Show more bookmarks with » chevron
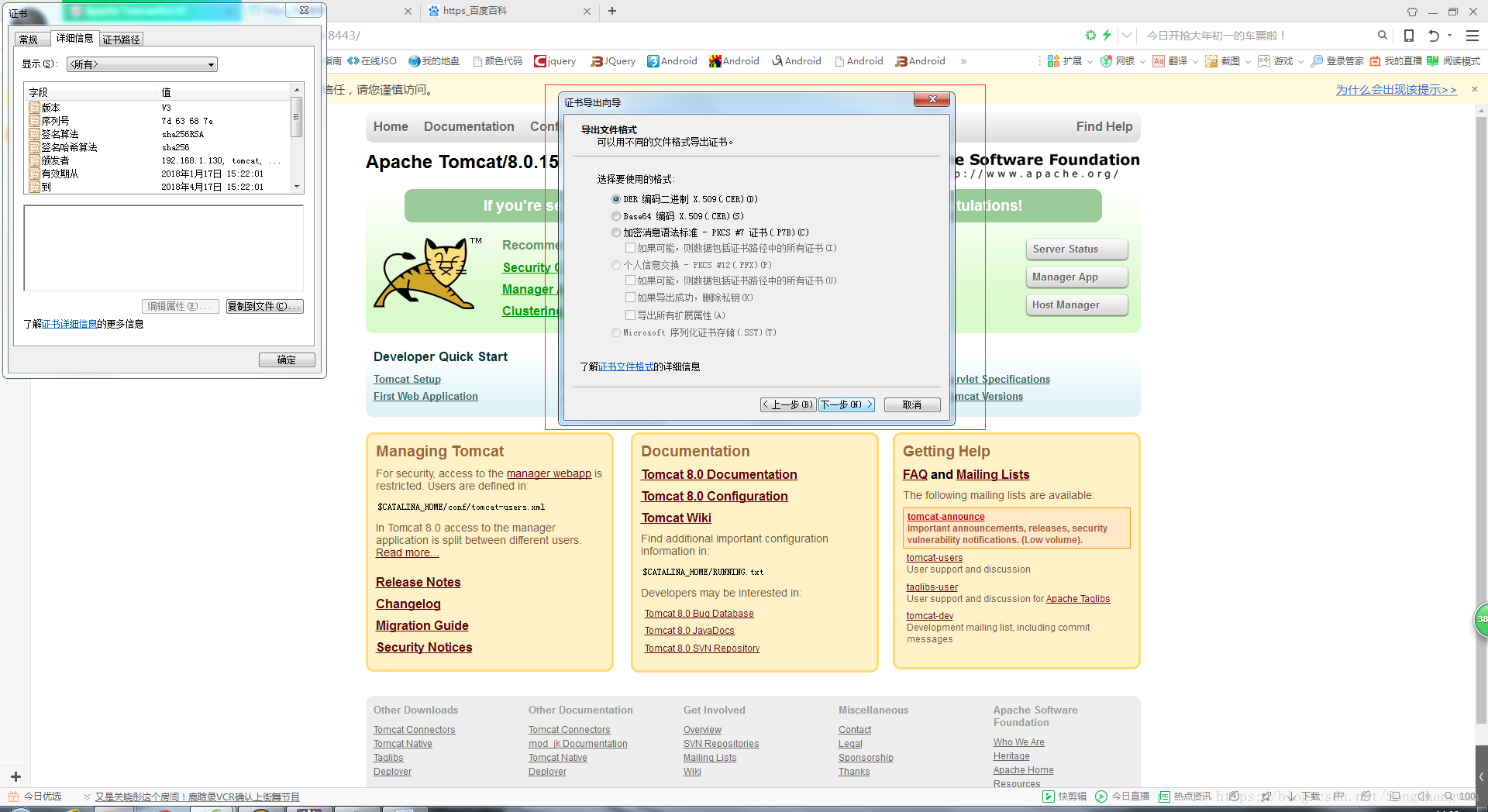The height and width of the screenshot is (812, 1488). tap(963, 61)
